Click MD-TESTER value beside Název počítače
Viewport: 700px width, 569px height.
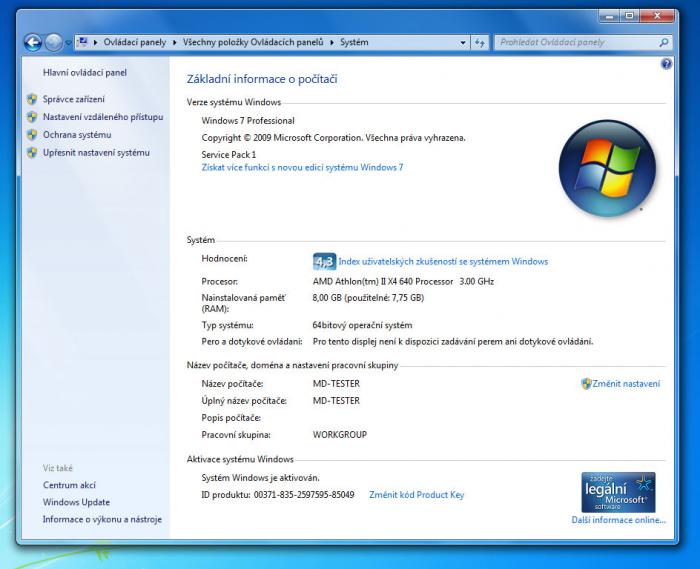pos(336,384)
